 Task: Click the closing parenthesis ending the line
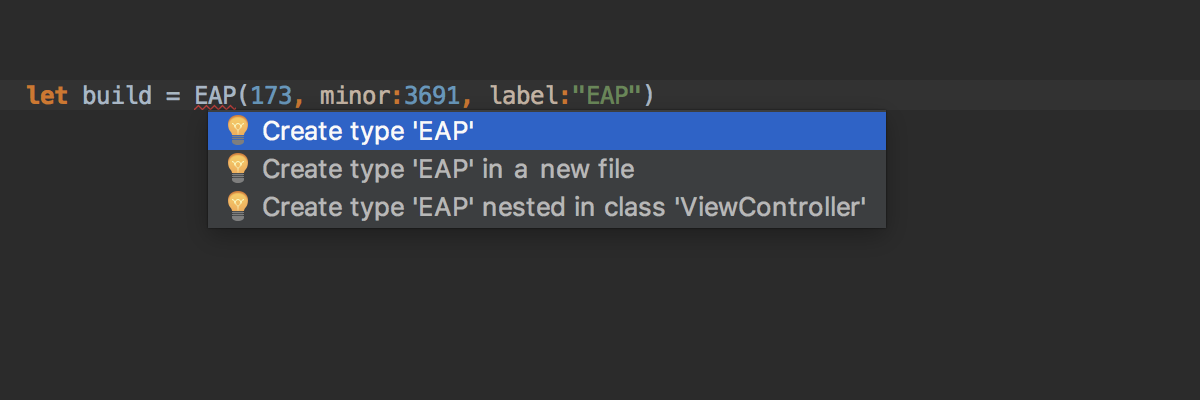point(648,96)
